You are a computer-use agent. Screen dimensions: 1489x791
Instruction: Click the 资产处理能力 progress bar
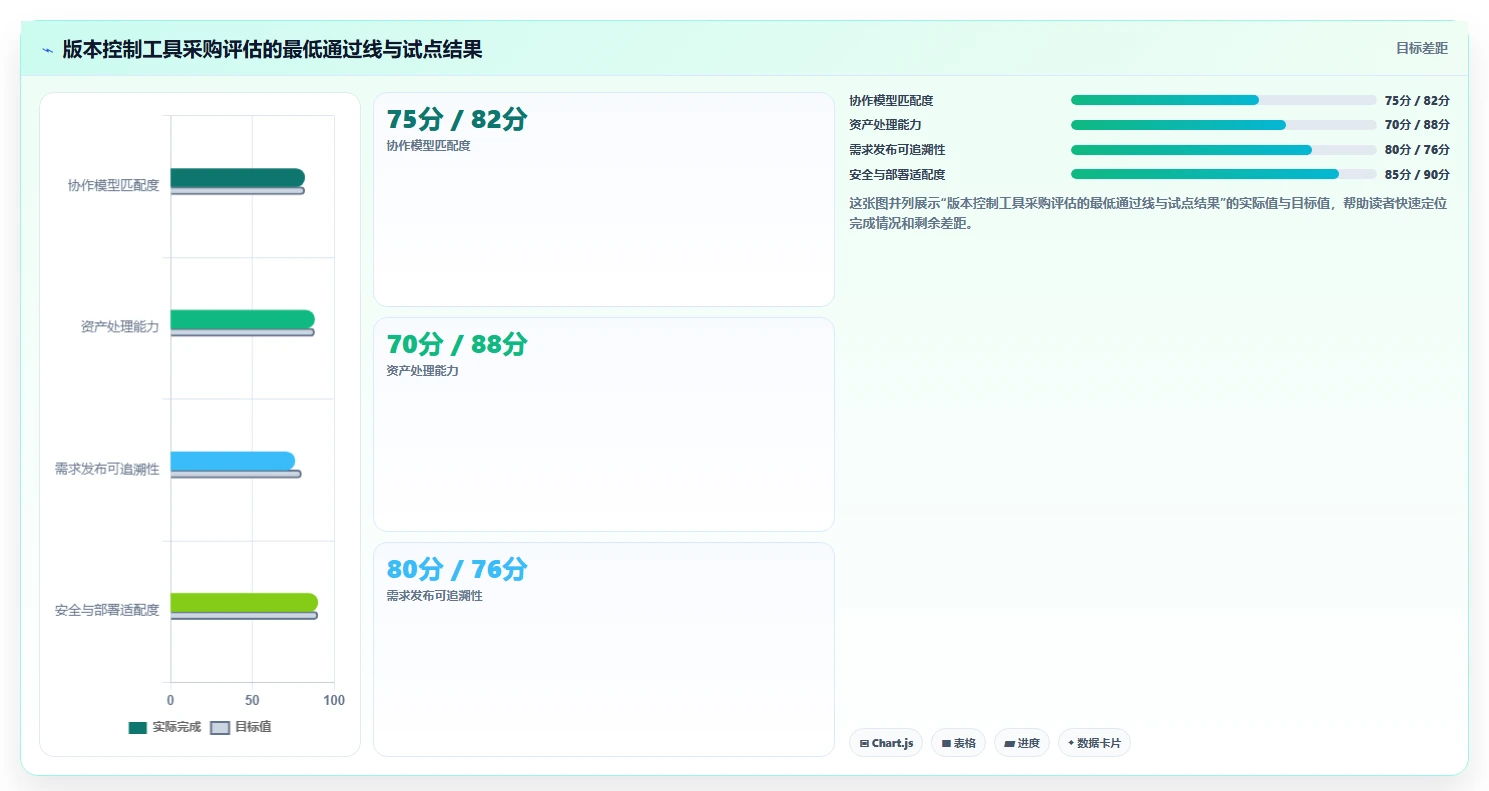(1224, 125)
